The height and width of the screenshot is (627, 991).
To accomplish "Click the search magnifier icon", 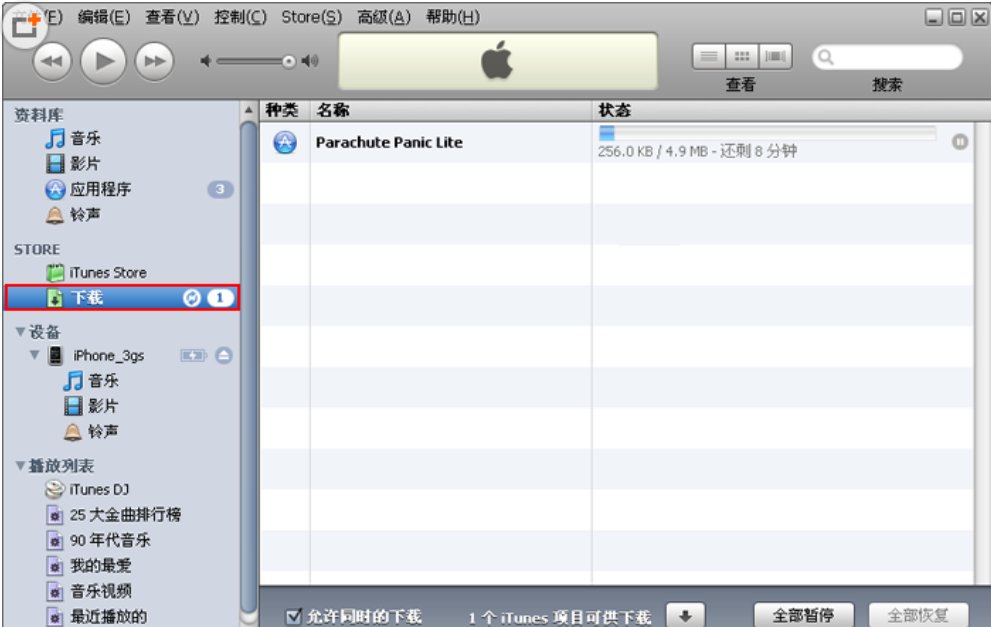I will (825, 58).
